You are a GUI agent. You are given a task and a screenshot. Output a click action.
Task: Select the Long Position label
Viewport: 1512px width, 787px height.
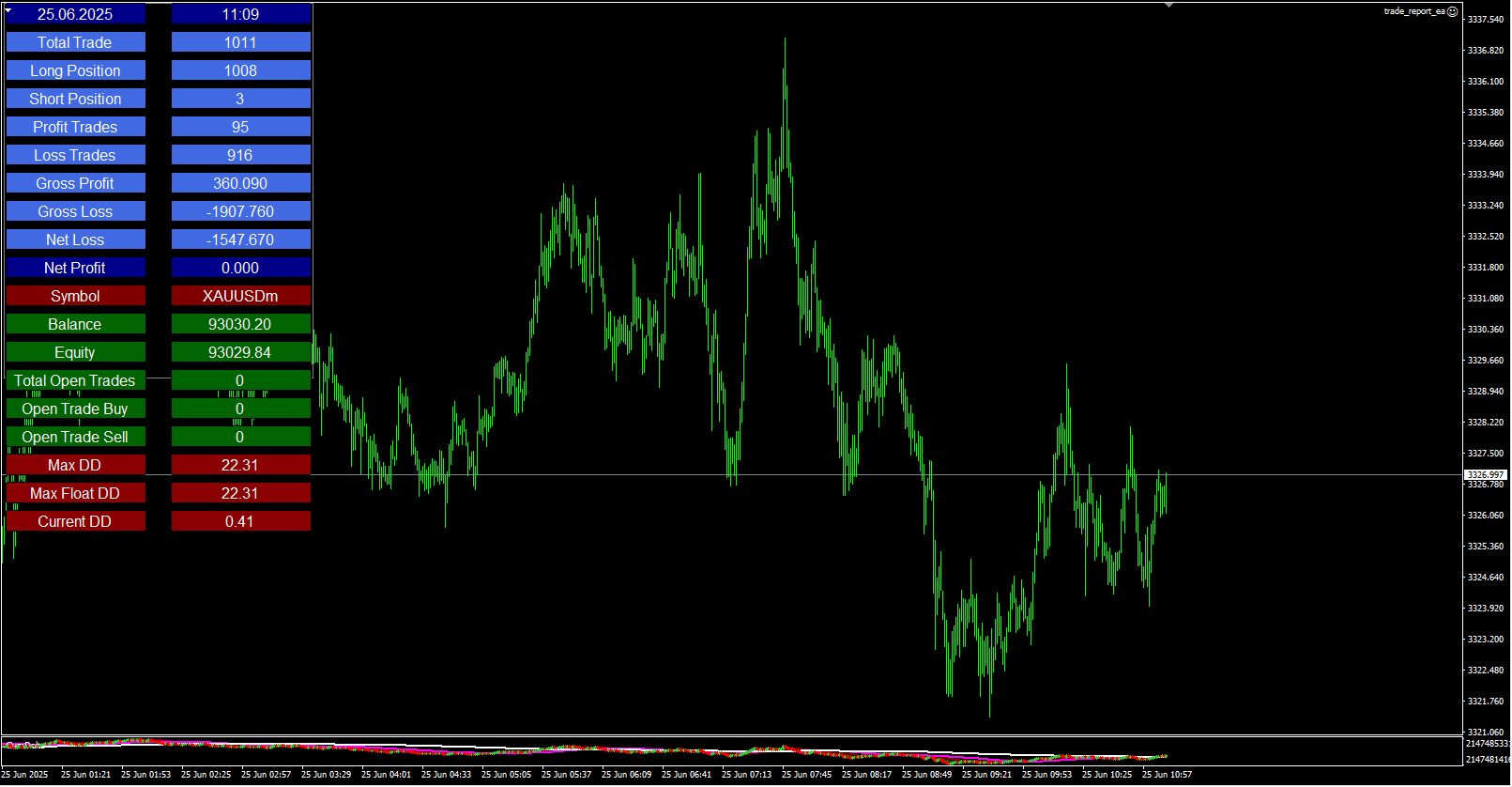75,70
